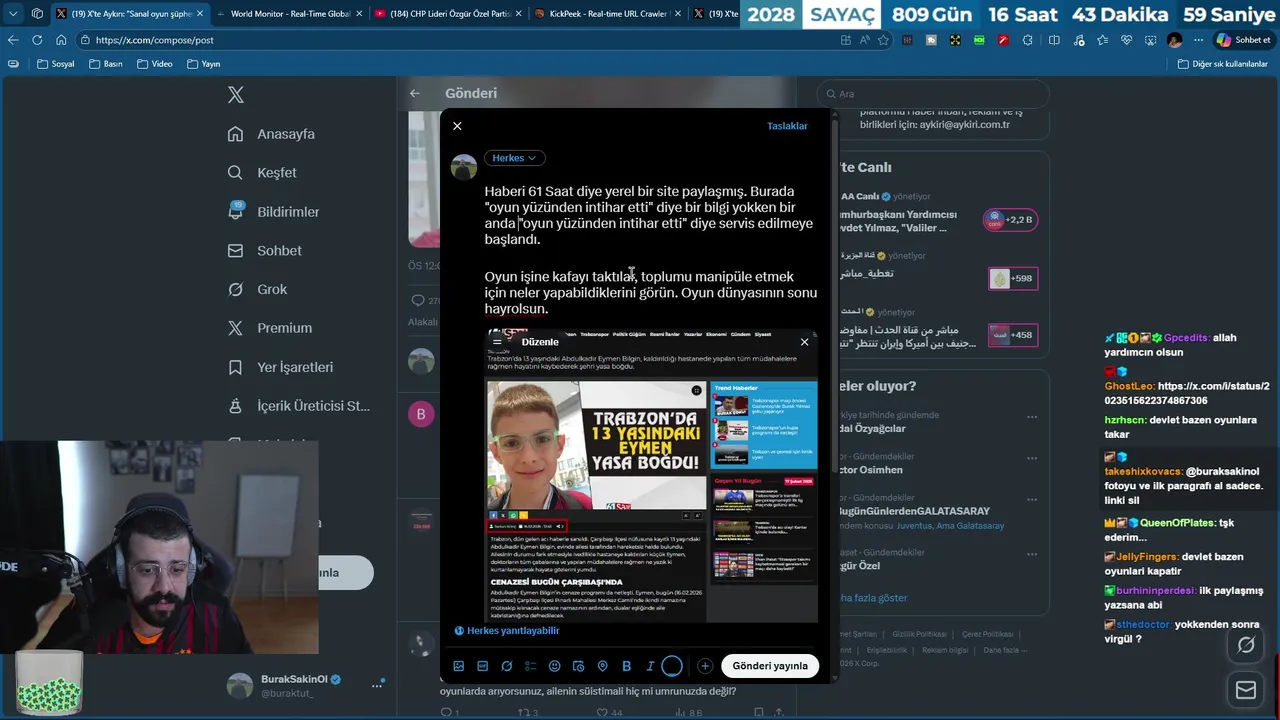1280x720 pixels.
Task: Open account menu dots next to BurakSakinOl
Action: [x=377, y=686]
